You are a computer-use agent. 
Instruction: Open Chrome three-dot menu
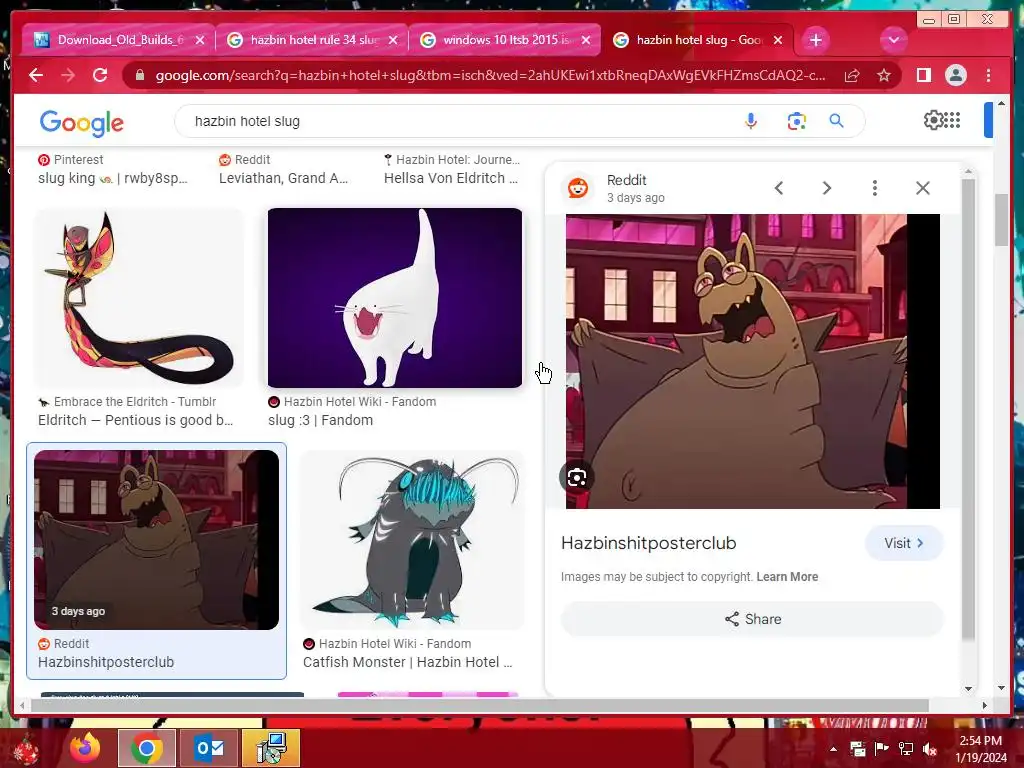(x=988, y=76)
